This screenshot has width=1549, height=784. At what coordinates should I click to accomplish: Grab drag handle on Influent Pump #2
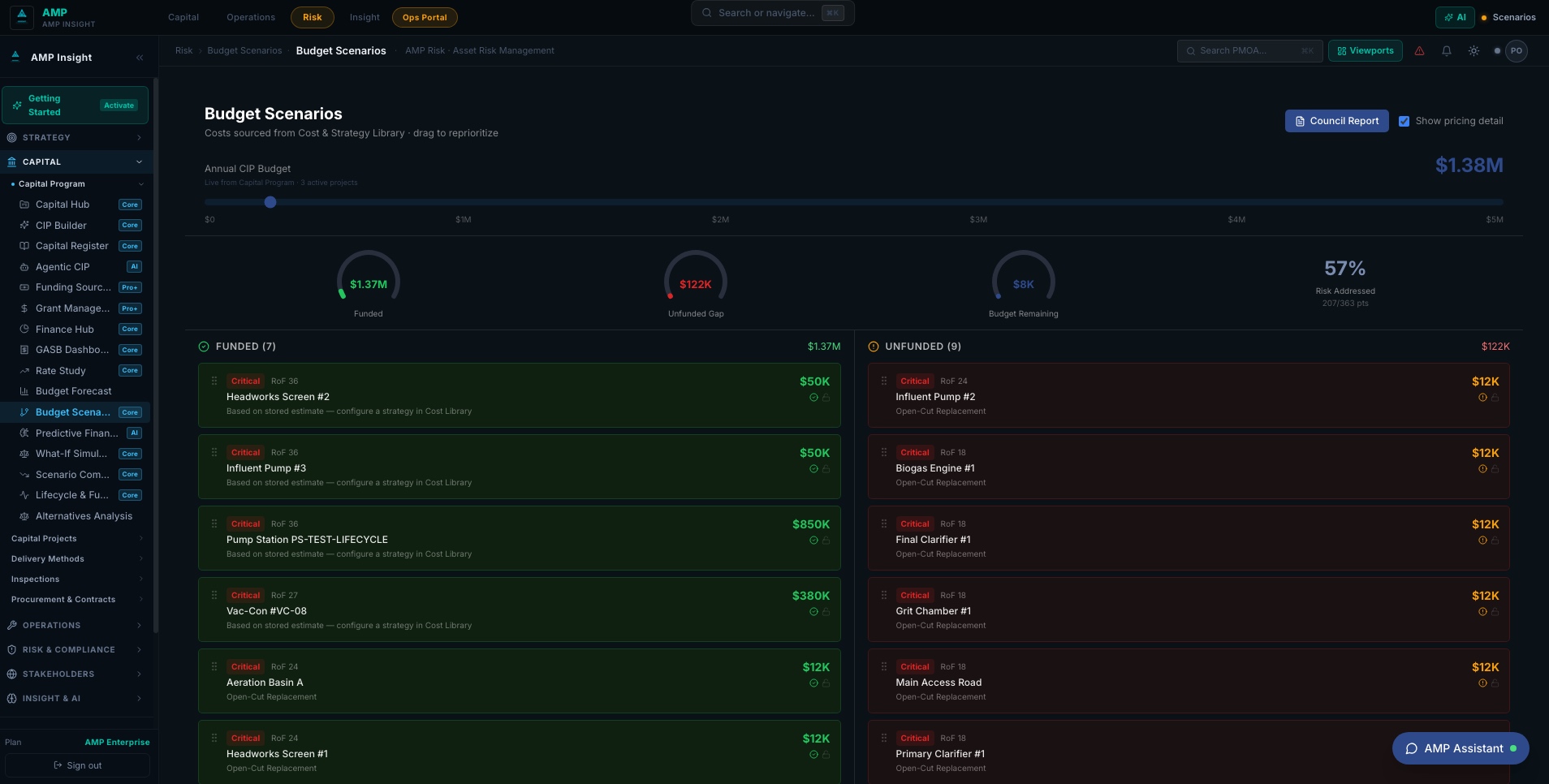click(x=884, y=381)
